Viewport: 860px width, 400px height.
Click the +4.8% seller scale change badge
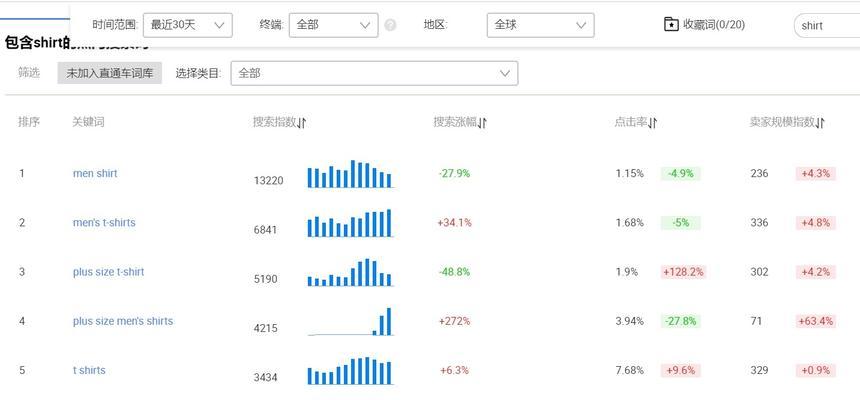pyautogui.click(x=816, y=223)
